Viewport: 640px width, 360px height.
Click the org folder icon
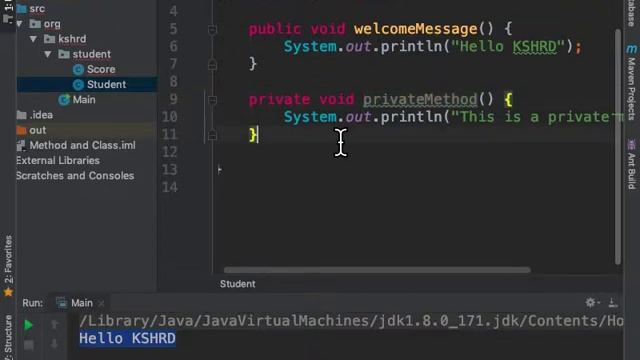[x=36, y=24]
